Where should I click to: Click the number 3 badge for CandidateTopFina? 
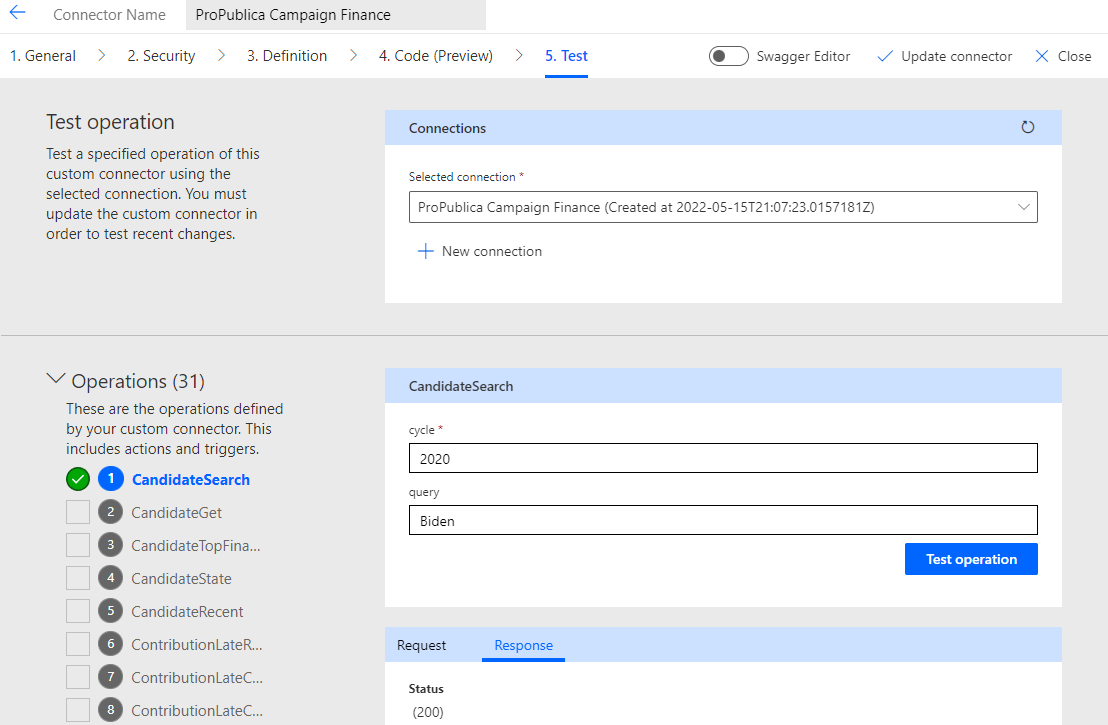point(111,545)
